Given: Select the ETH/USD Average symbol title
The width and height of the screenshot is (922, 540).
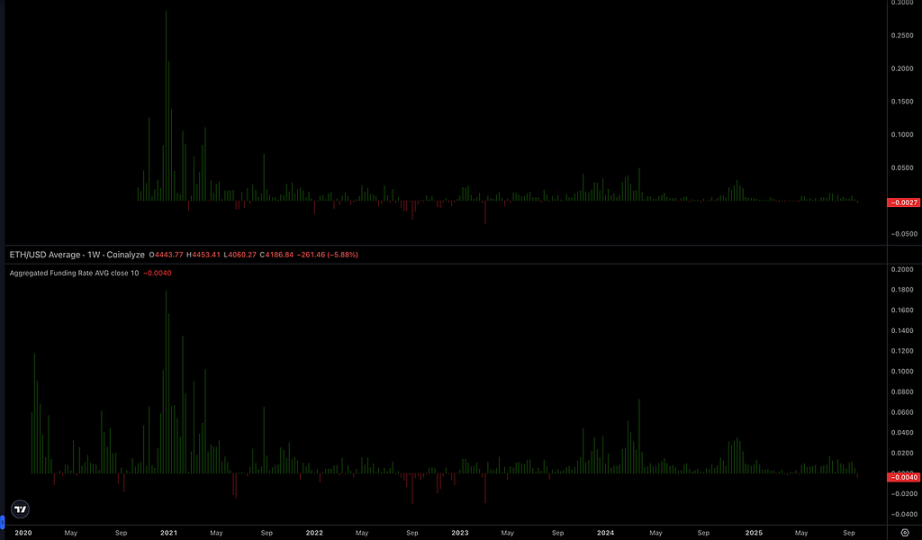Looking at the screenshot, I should tap(77, 255).
